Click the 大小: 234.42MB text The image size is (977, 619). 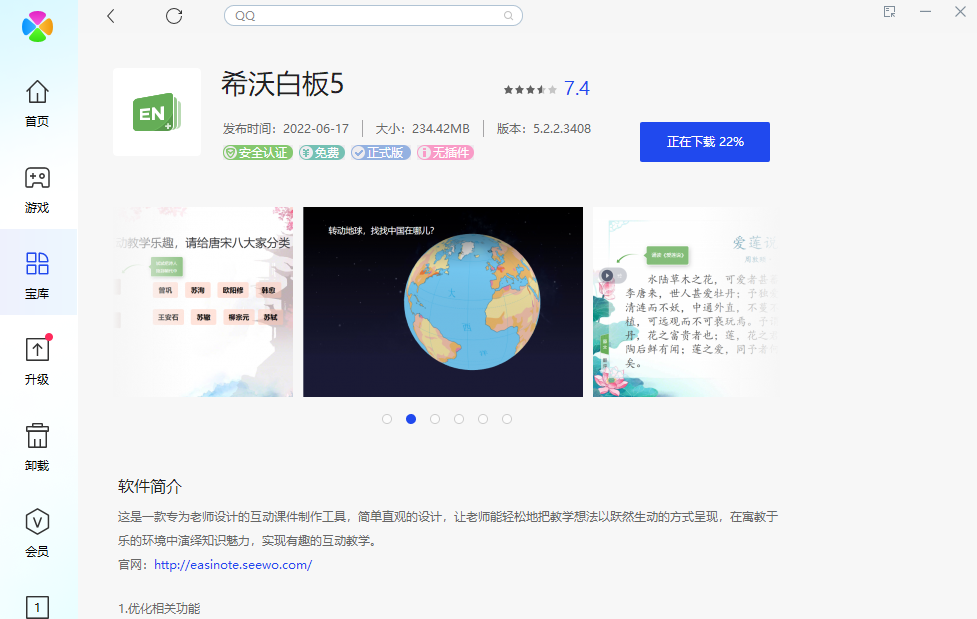coord(422,129)
